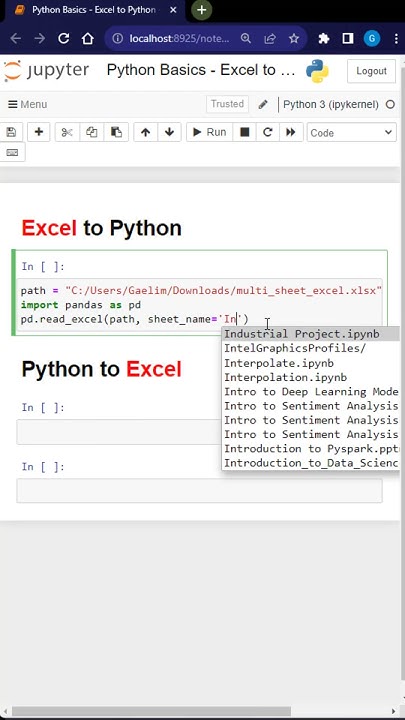Copy the selected cells
Viewport: 405px width, 720px height.
pyautogui.click(x=91, y=132)
